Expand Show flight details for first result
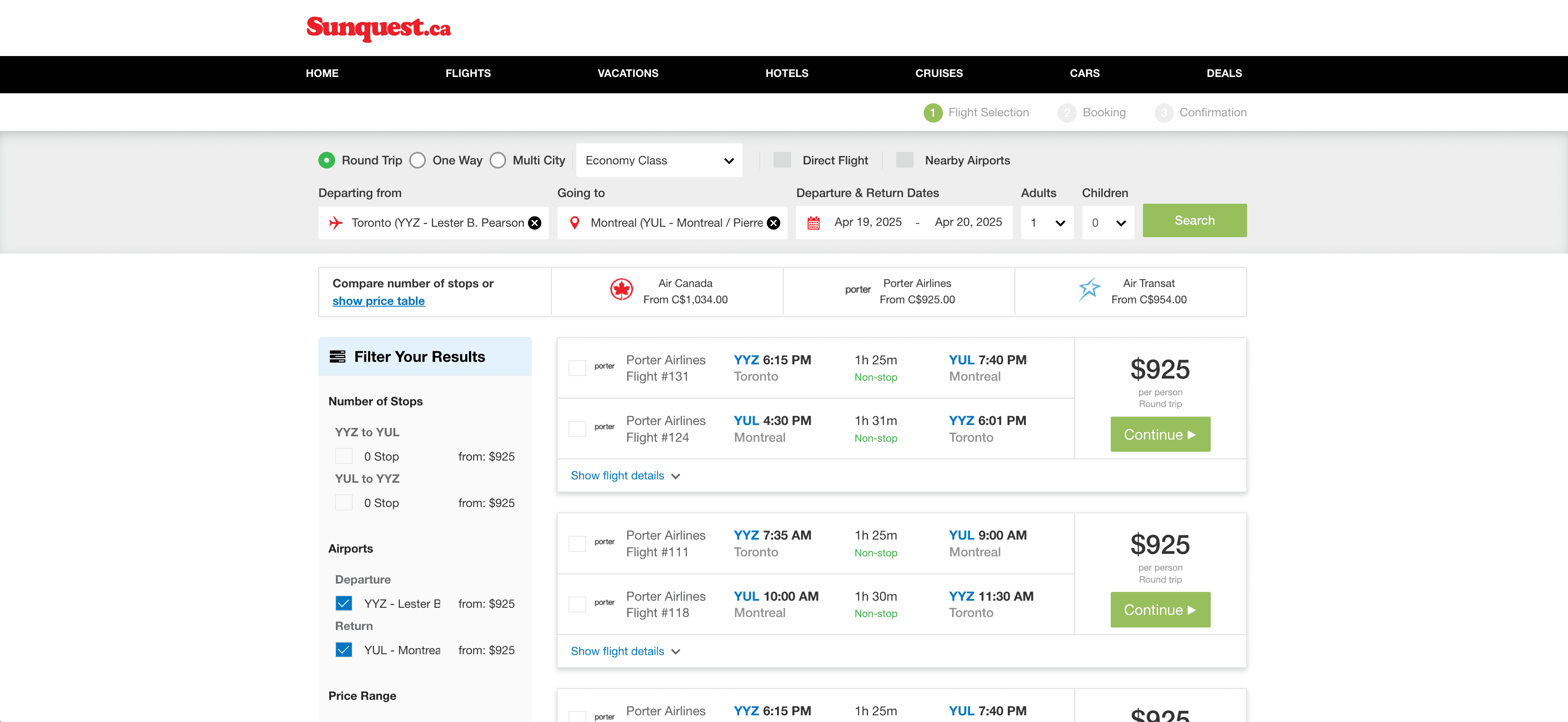 pos(625,476)
